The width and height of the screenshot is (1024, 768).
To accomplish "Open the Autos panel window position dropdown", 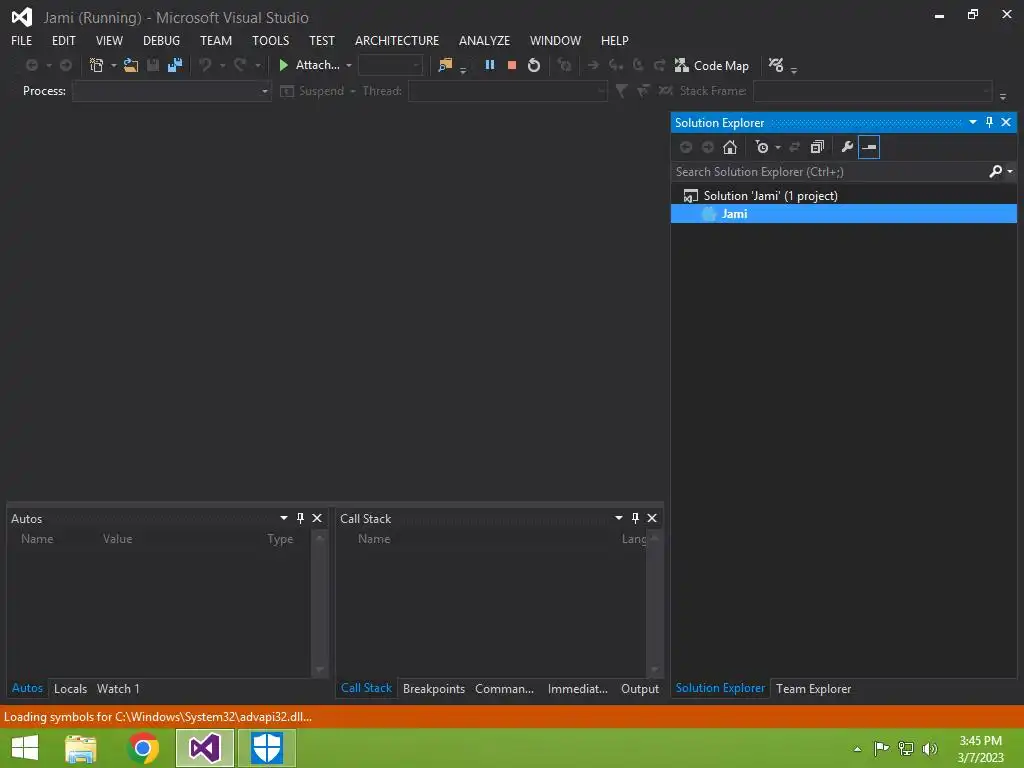I will (284, 518).
